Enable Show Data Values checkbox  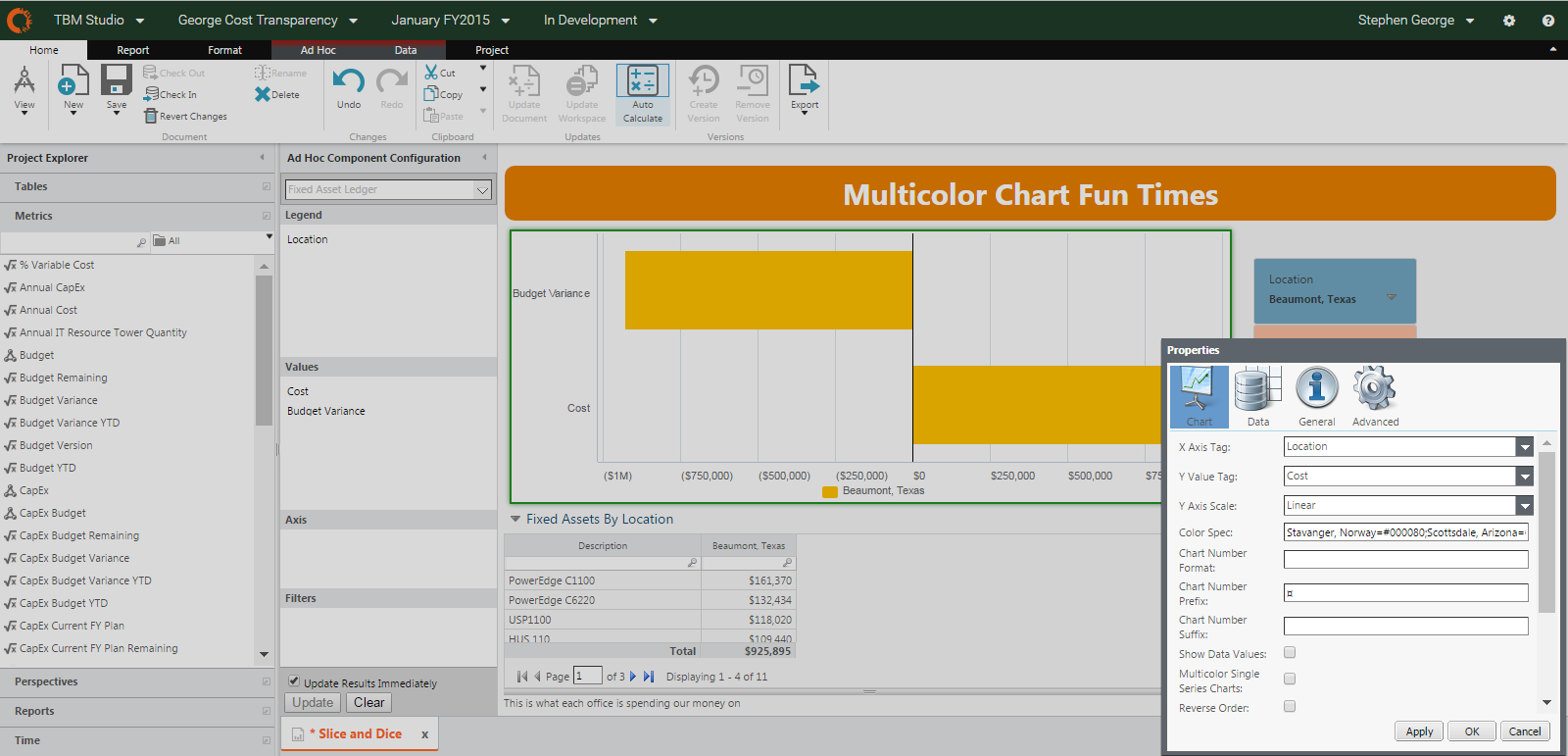click(1290, 652)
